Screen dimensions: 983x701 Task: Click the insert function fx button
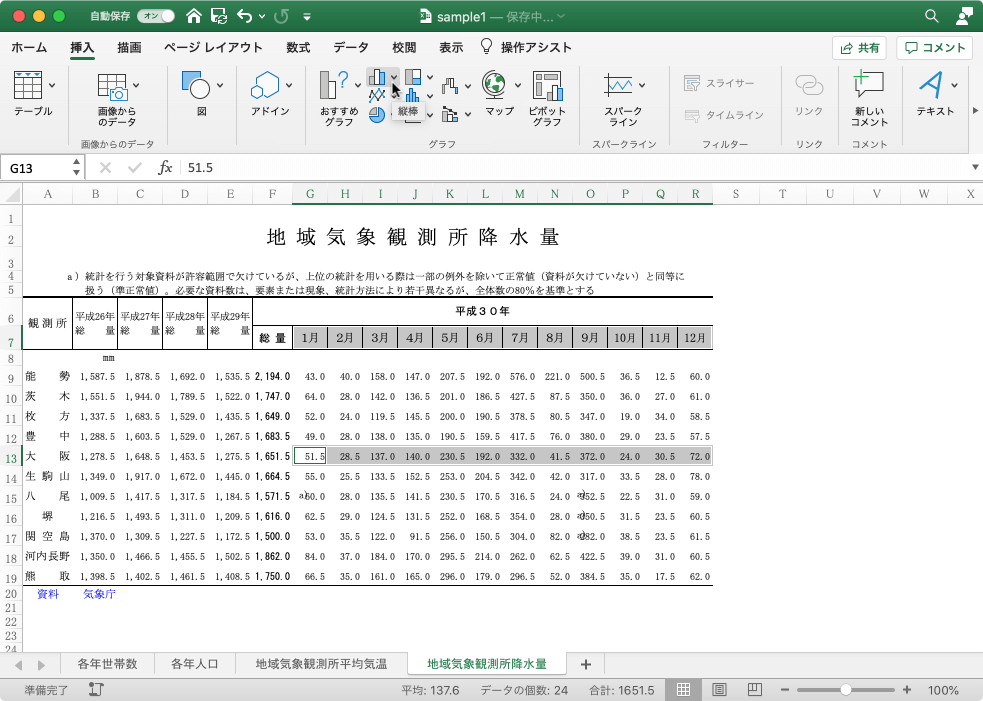pyautogui.click(x=165, y=167)
